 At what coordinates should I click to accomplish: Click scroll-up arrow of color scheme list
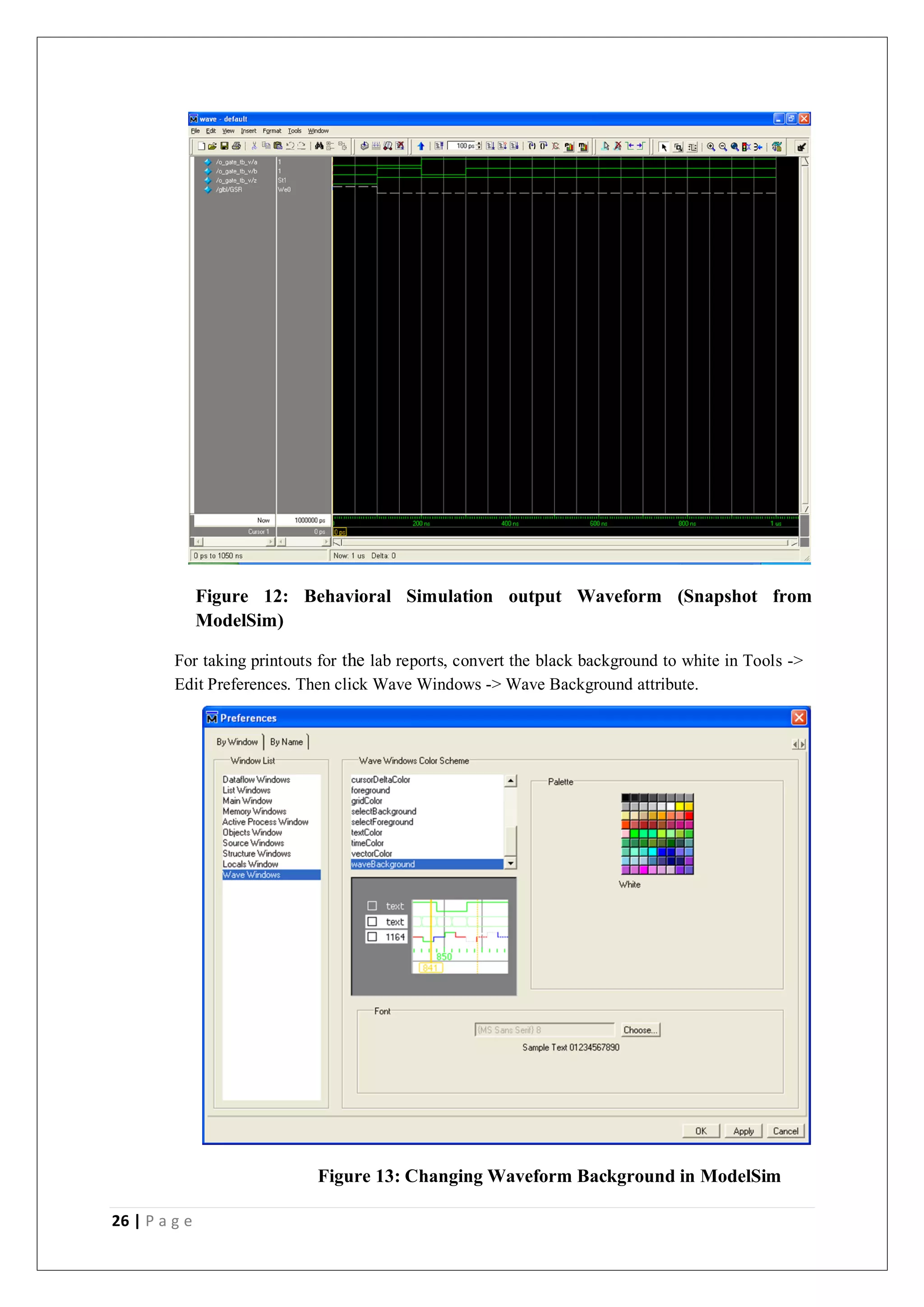pos(511,780)
